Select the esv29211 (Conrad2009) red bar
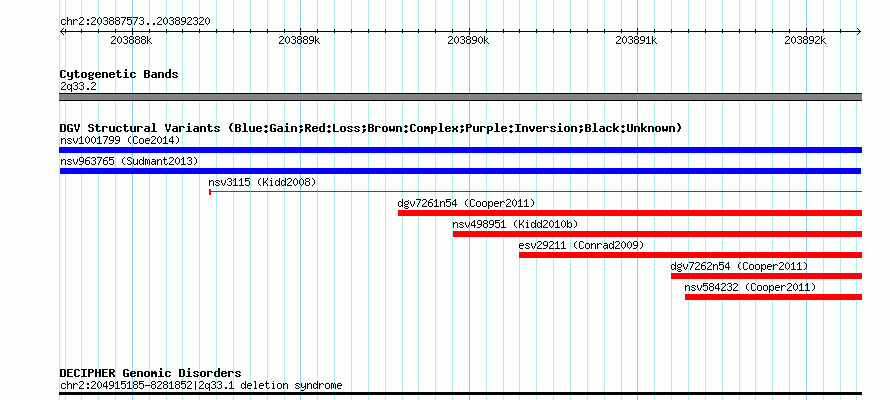This screenshot has width=890, height=400. click(690, 255)
